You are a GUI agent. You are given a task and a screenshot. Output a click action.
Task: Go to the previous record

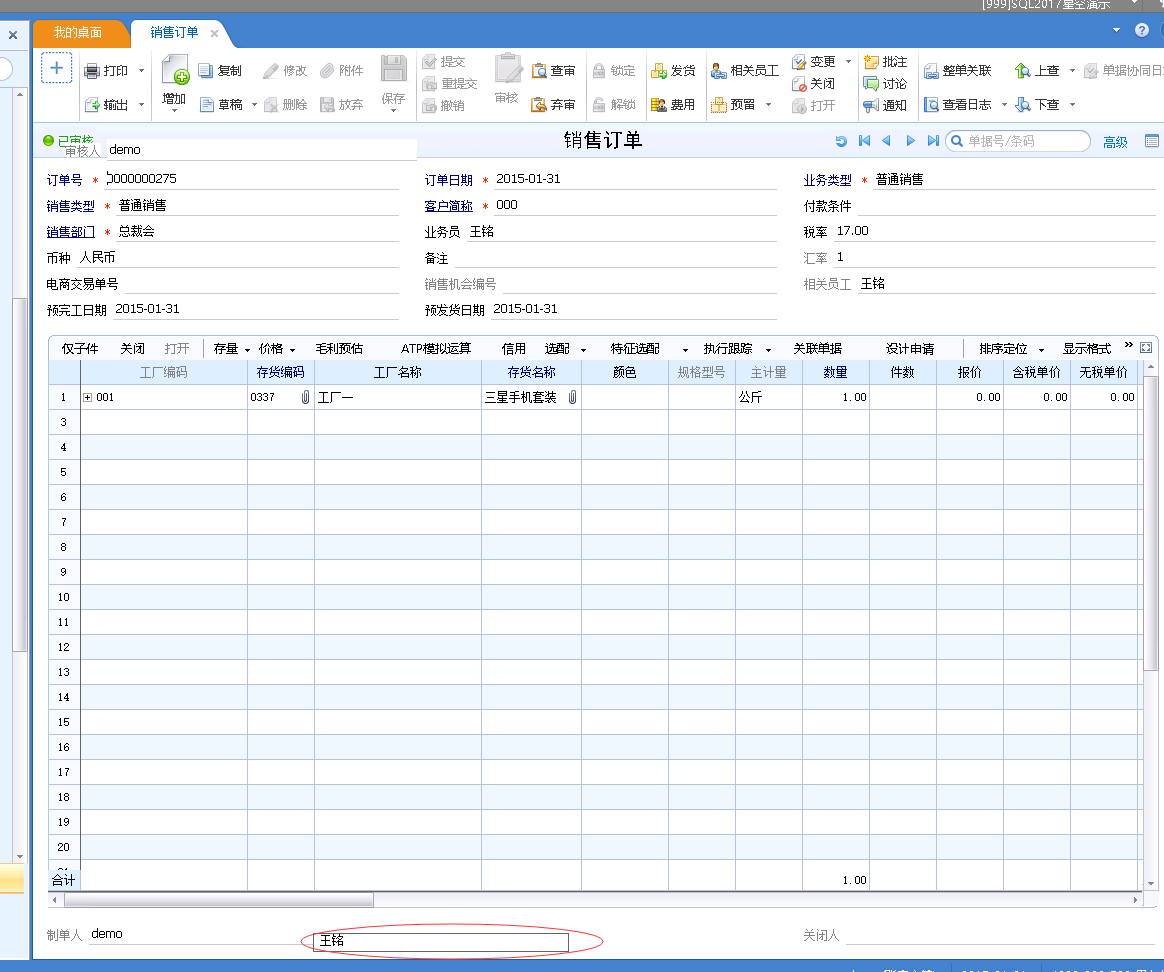(886, 140)
